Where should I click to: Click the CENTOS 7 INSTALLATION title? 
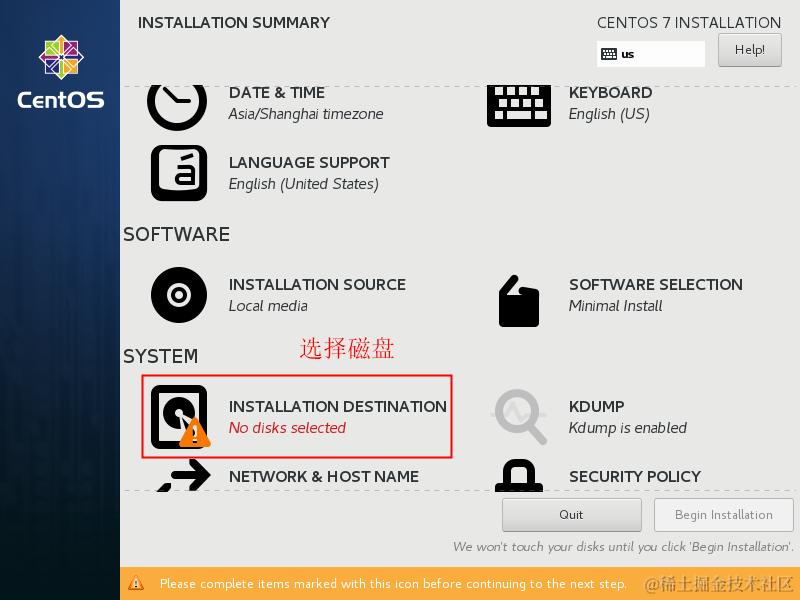pyautogui.click(x=689, y=23)
